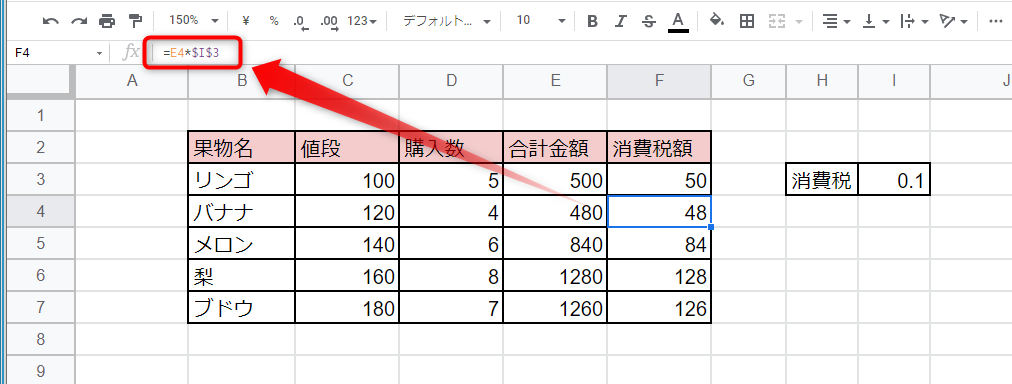This screenshot has height=384, width=1012.
Task: Click the Undo icon
Action: (50, 21)
